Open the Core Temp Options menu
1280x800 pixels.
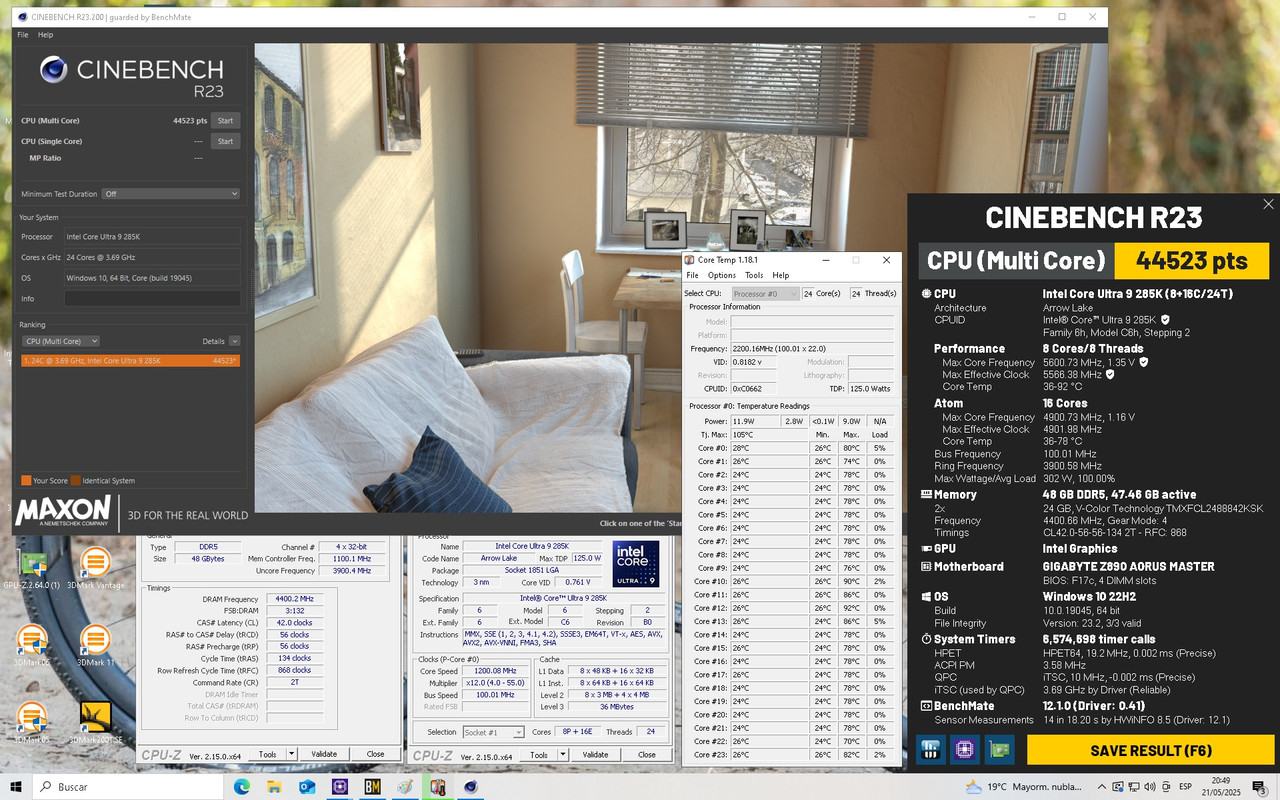[x=722, y=275]
